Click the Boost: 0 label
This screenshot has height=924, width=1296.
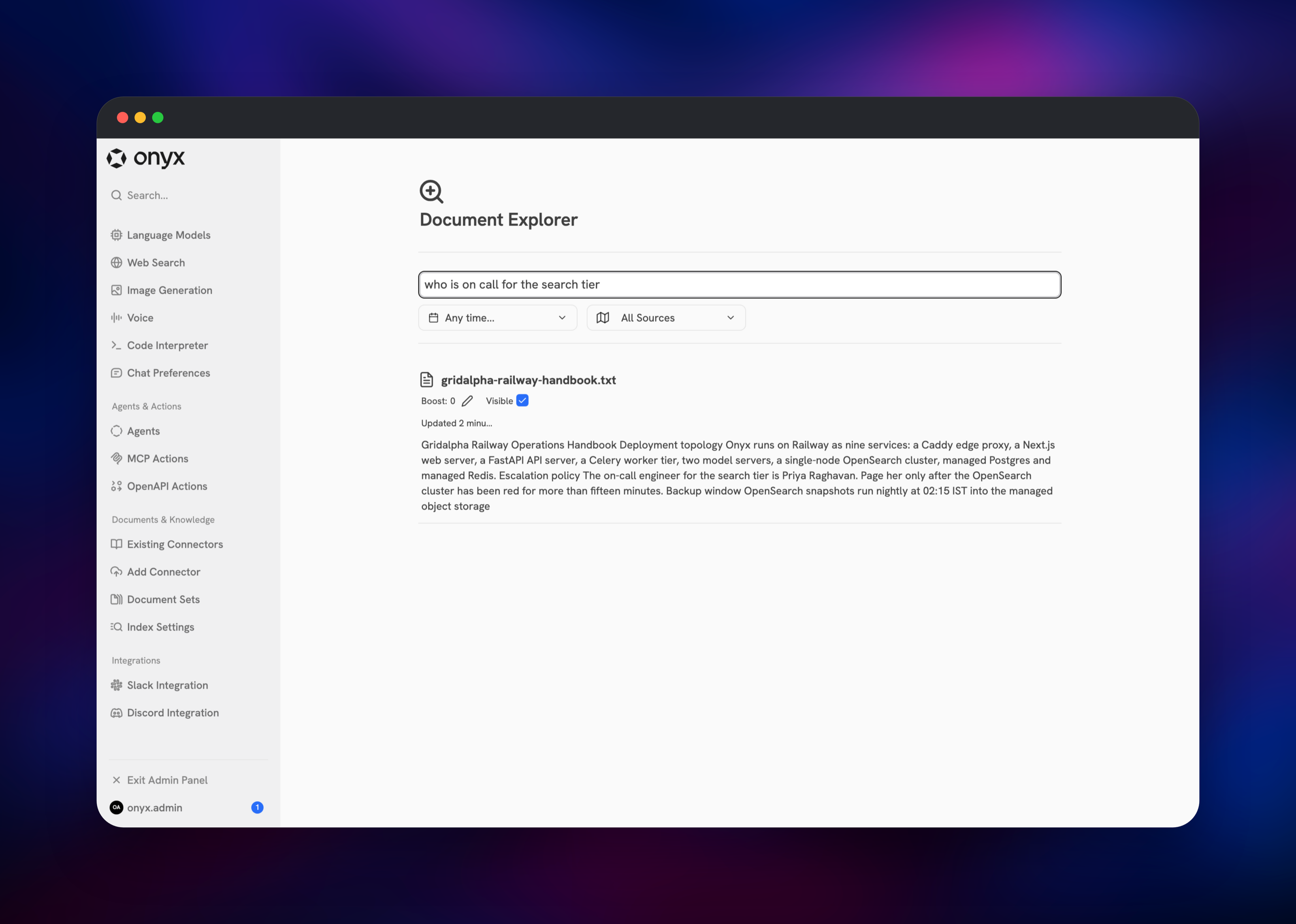click(x=438, y=401)
